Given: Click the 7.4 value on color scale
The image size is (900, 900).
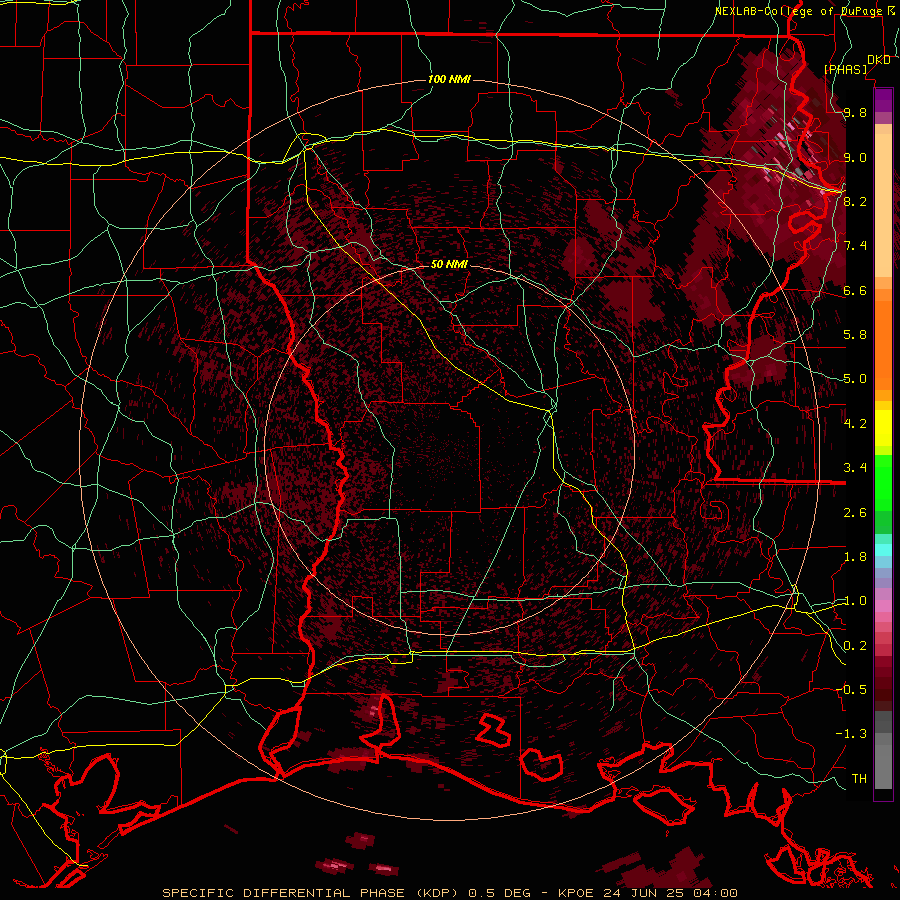Looking at the screenshot, I should coord(855,246).
